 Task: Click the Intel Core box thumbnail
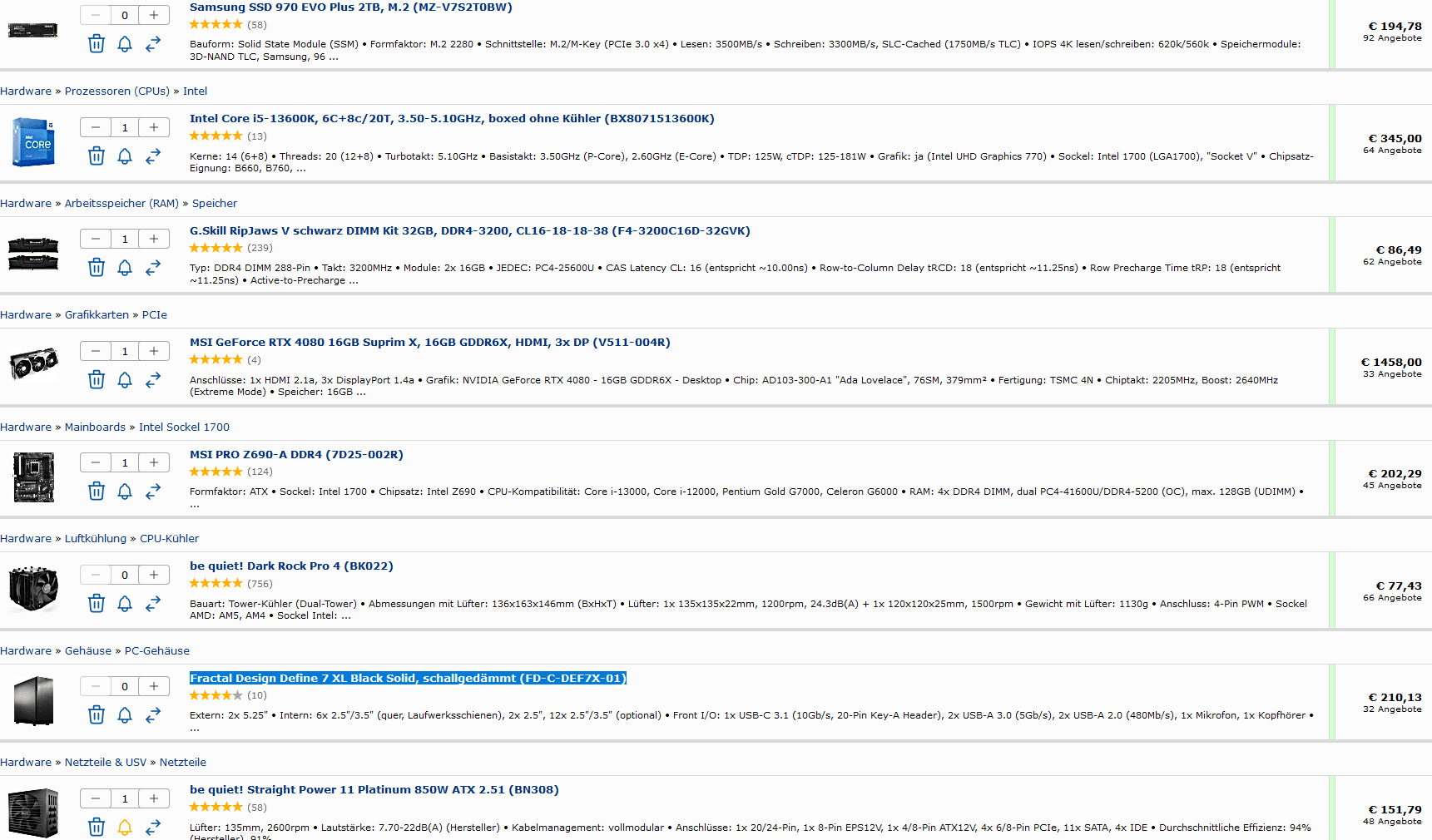33,142
